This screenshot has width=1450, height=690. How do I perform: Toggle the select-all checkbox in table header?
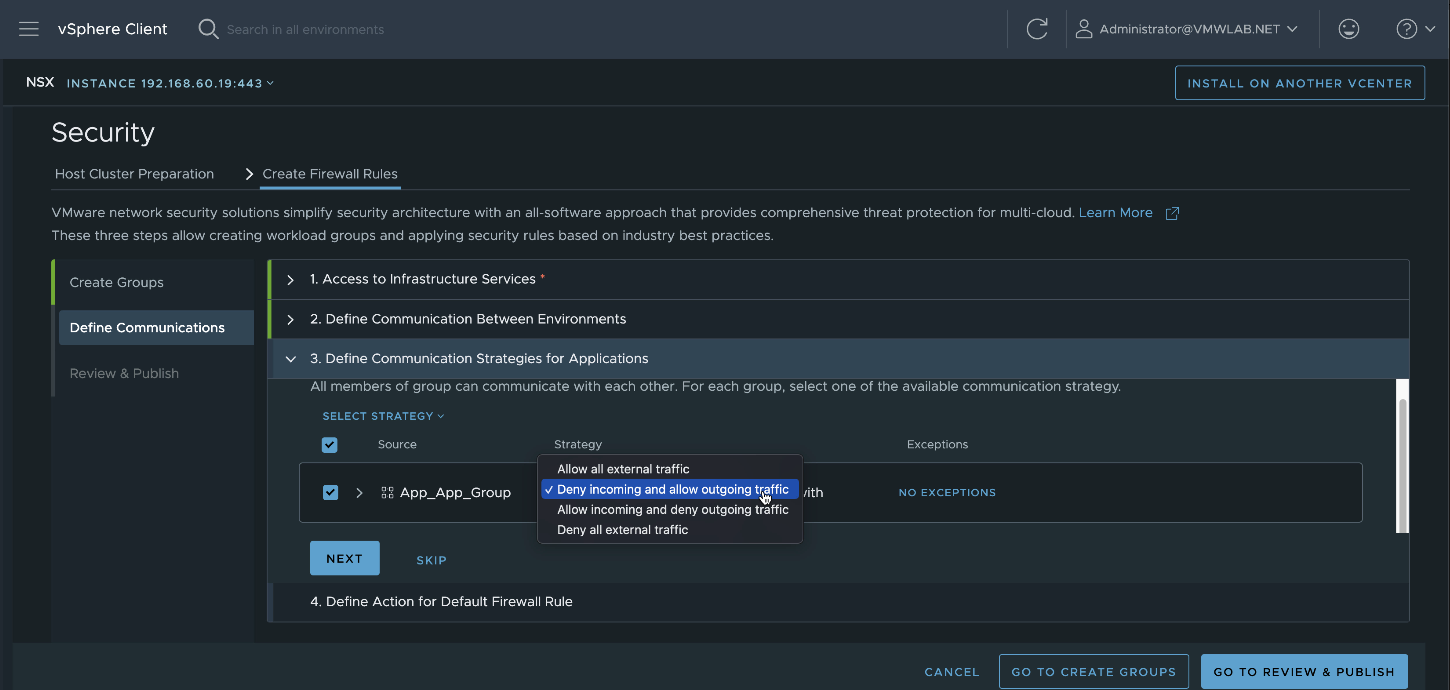click(330, 445)
